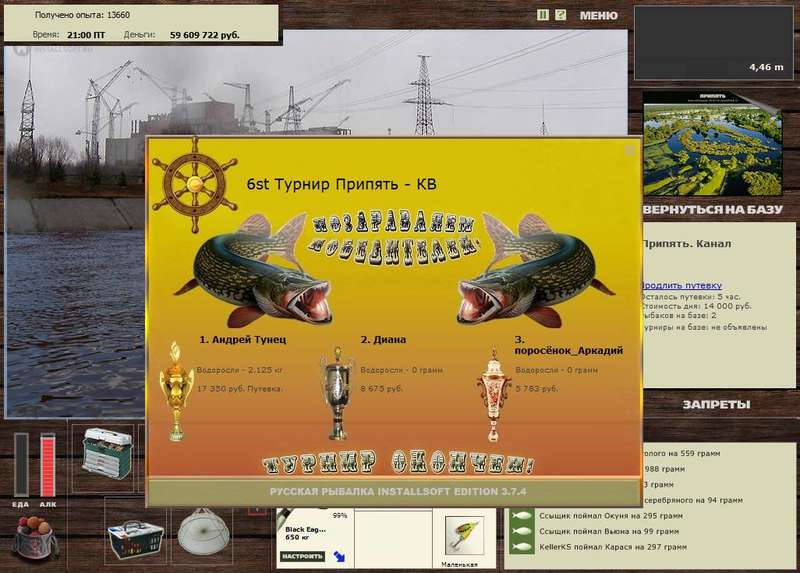
Task: Open the bait bucket with boilies
Action: (x=34, y=538)
